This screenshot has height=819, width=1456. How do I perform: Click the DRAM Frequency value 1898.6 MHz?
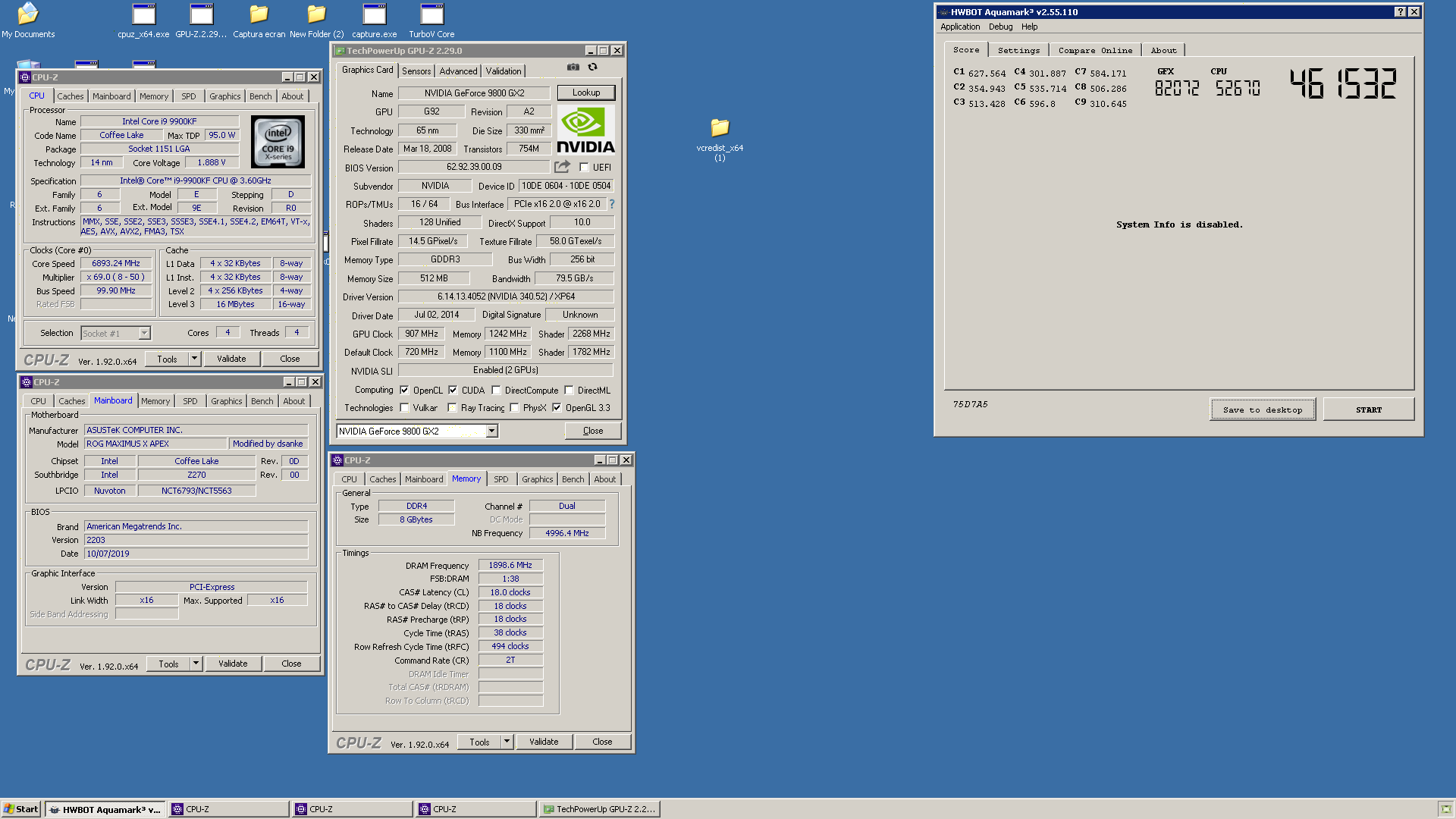510,566
